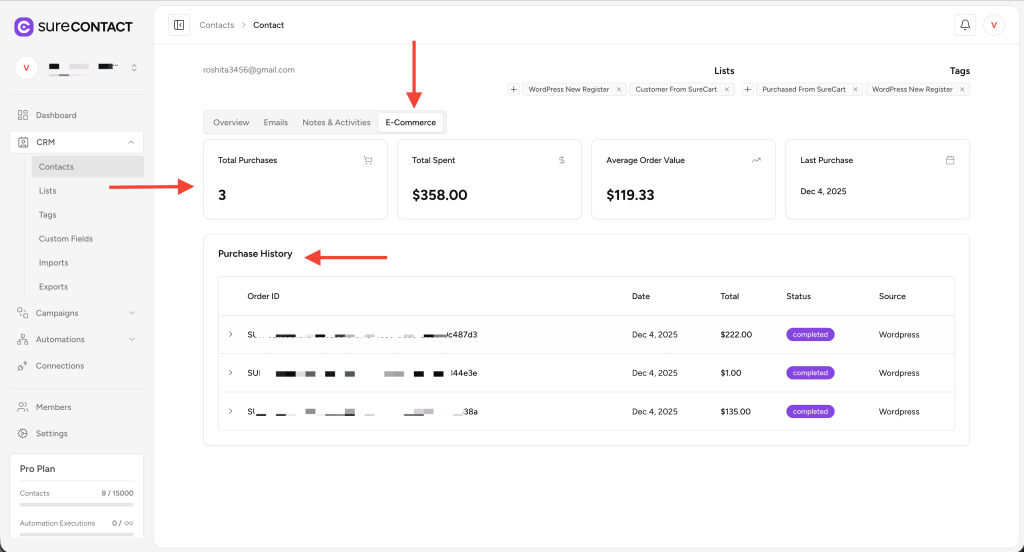Remove the Customer From SureCart list chip
1024x552 pixels.
pos(727,89)
